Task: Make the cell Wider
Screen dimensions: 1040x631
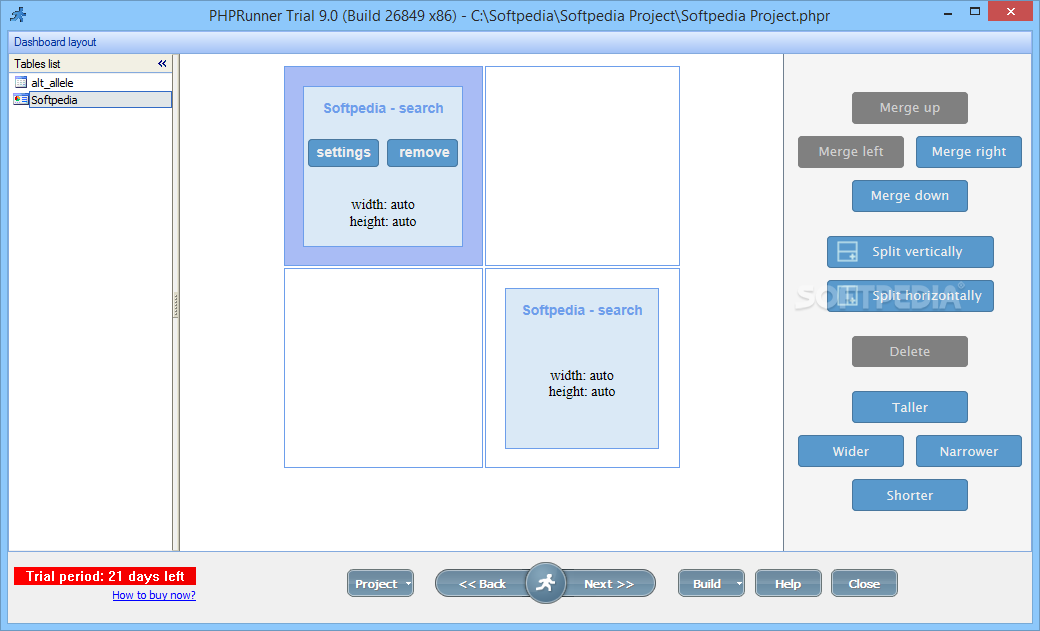Action: point(850,451)
